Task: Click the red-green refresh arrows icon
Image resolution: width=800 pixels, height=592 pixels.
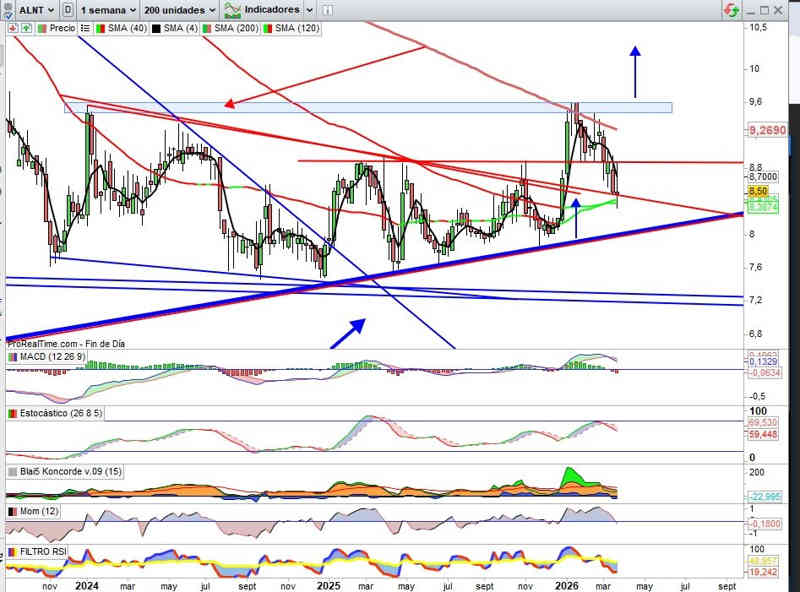Action: 733,9
